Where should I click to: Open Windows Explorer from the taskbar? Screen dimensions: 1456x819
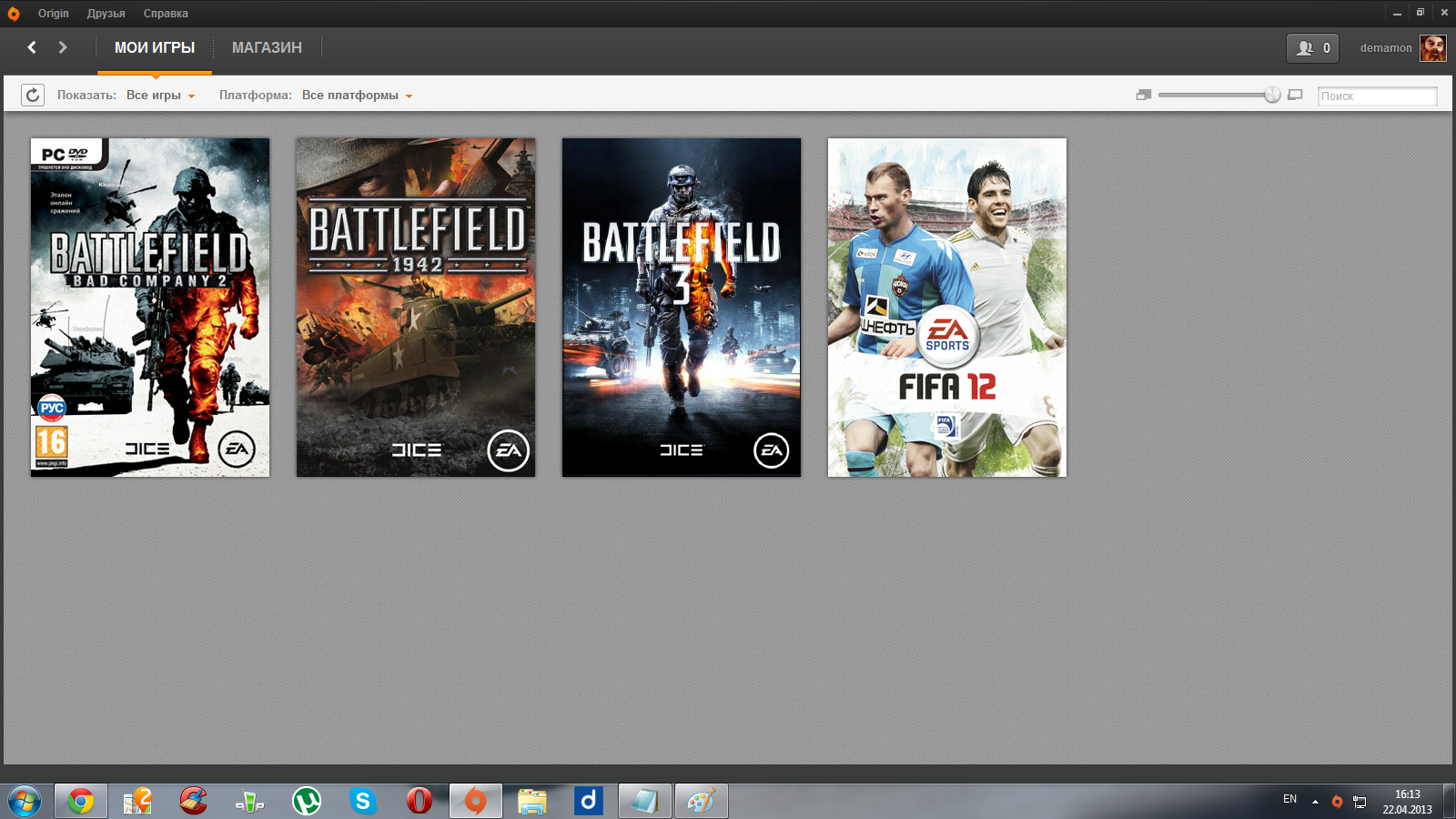[532, 802]
